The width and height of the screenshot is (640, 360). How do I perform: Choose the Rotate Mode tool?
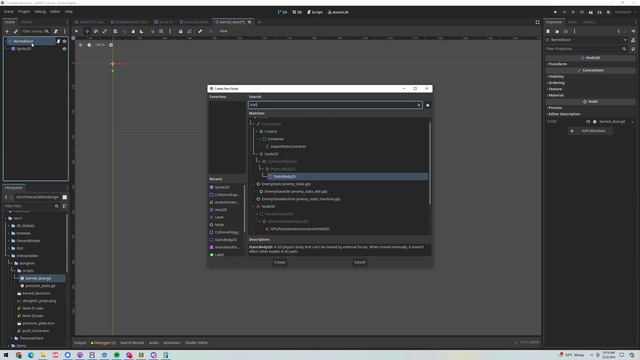pos(96,31)
